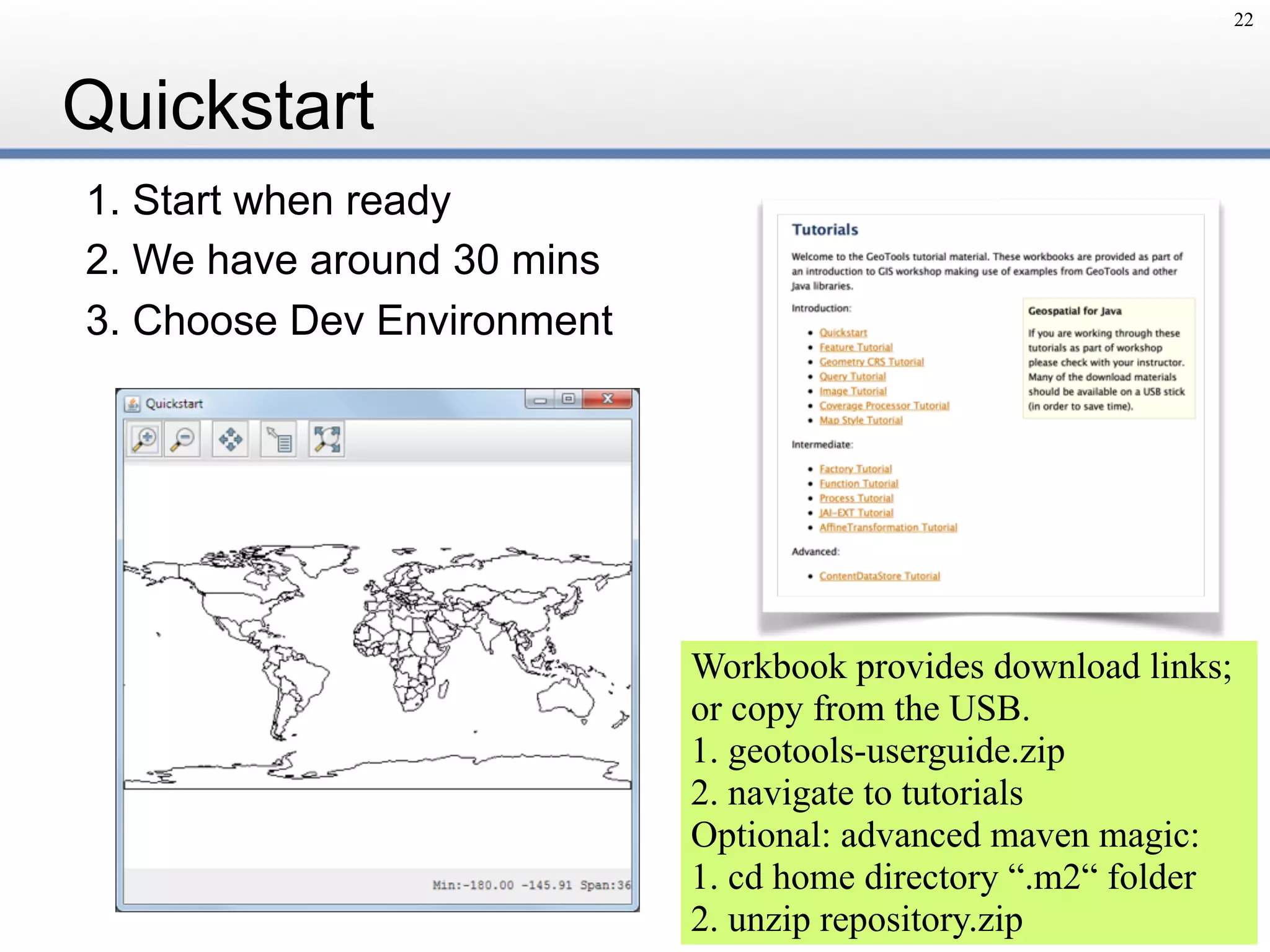
Task: Open the AffineTransformation Tutorial link
Action: pyautogui.click(x=888, y=527)
